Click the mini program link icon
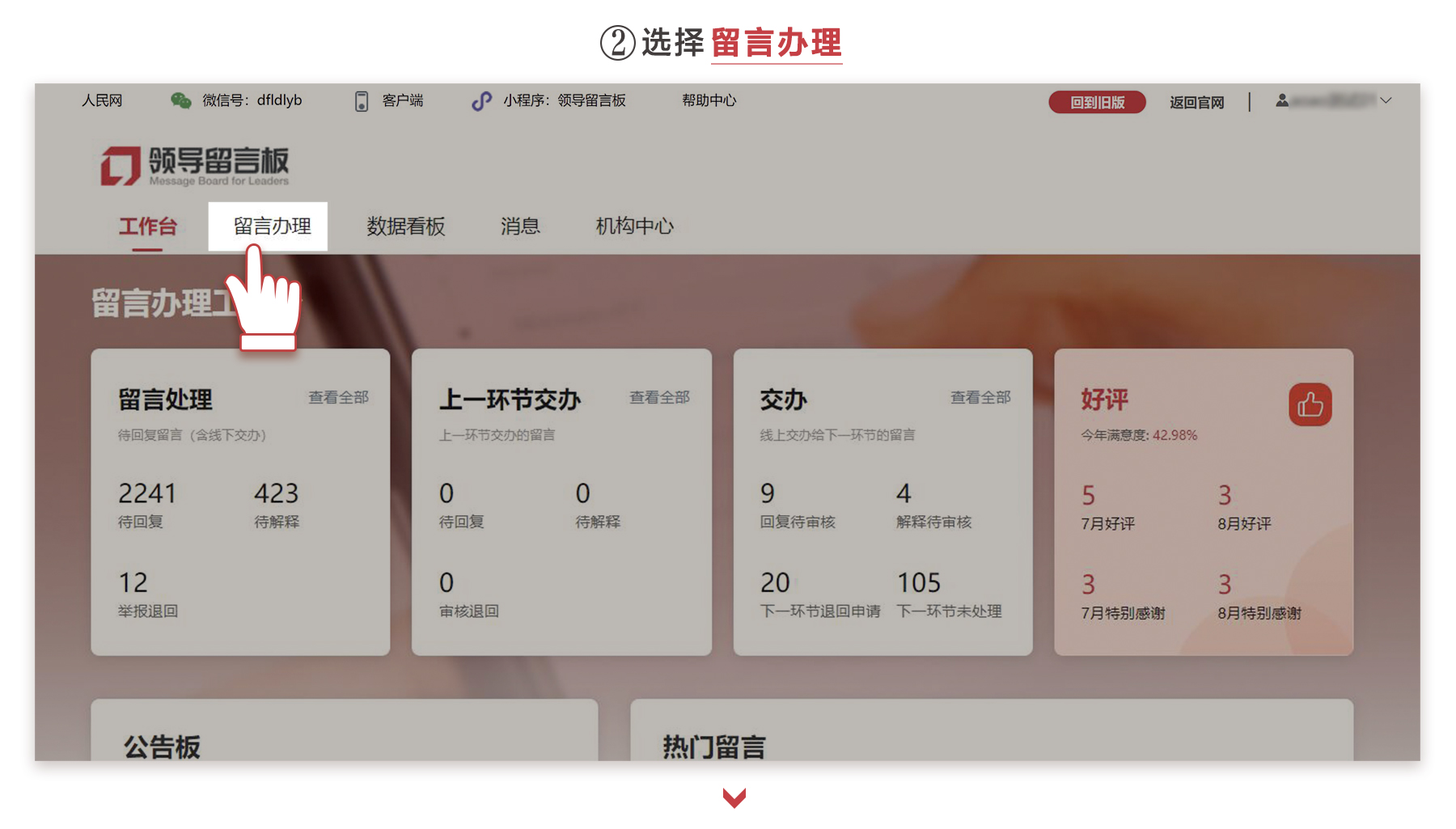Viewport: 1456px width, 829px height. (x=481, y=101)
